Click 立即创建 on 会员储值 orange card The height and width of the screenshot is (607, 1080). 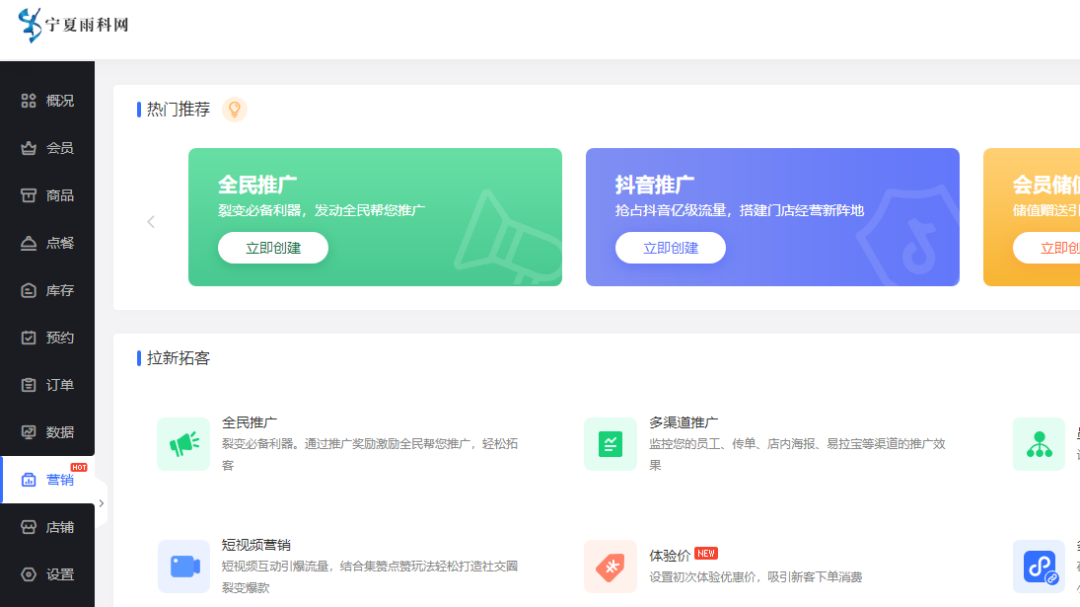point(1047,248)
